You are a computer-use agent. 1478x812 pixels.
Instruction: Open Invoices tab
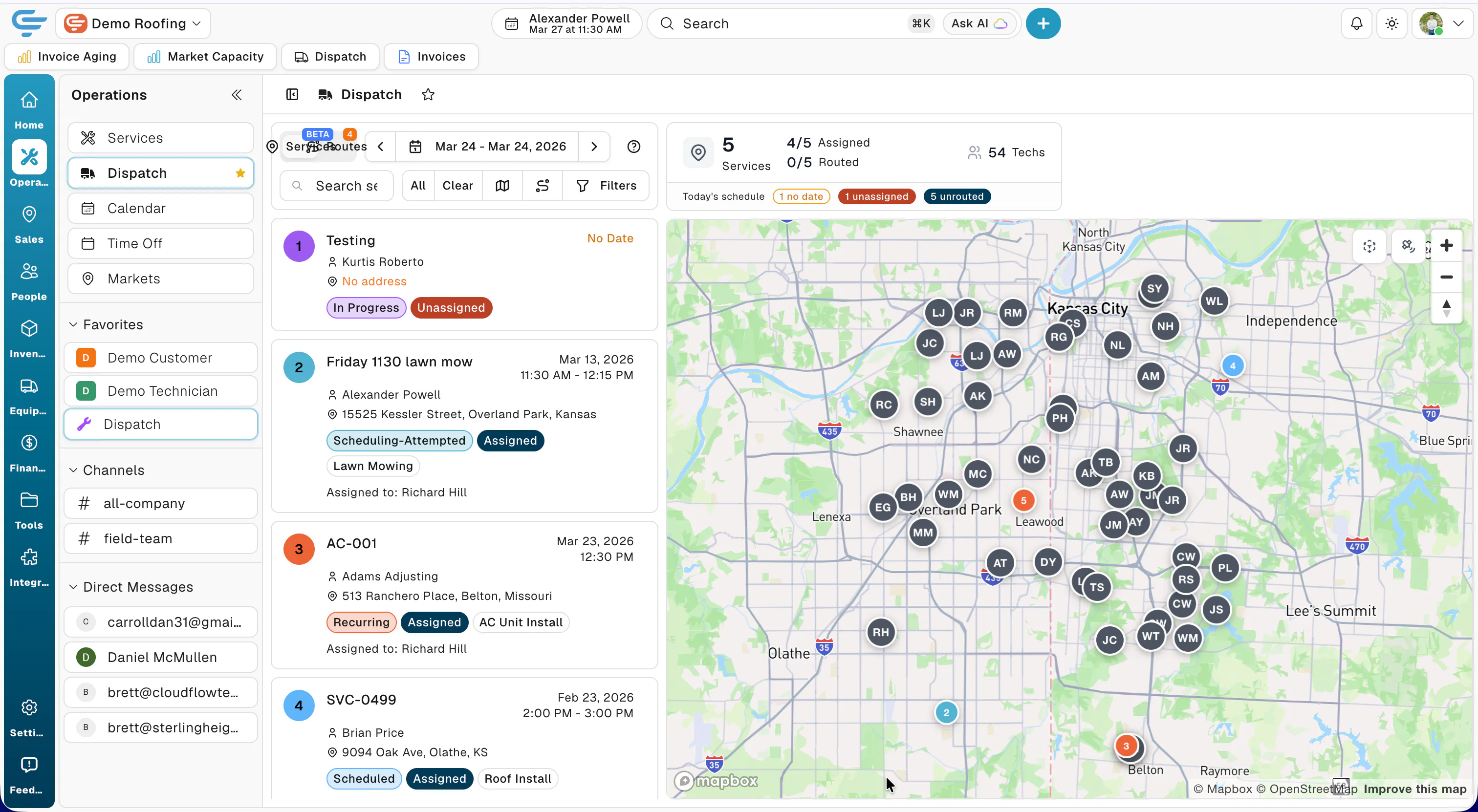click(431, 57)
